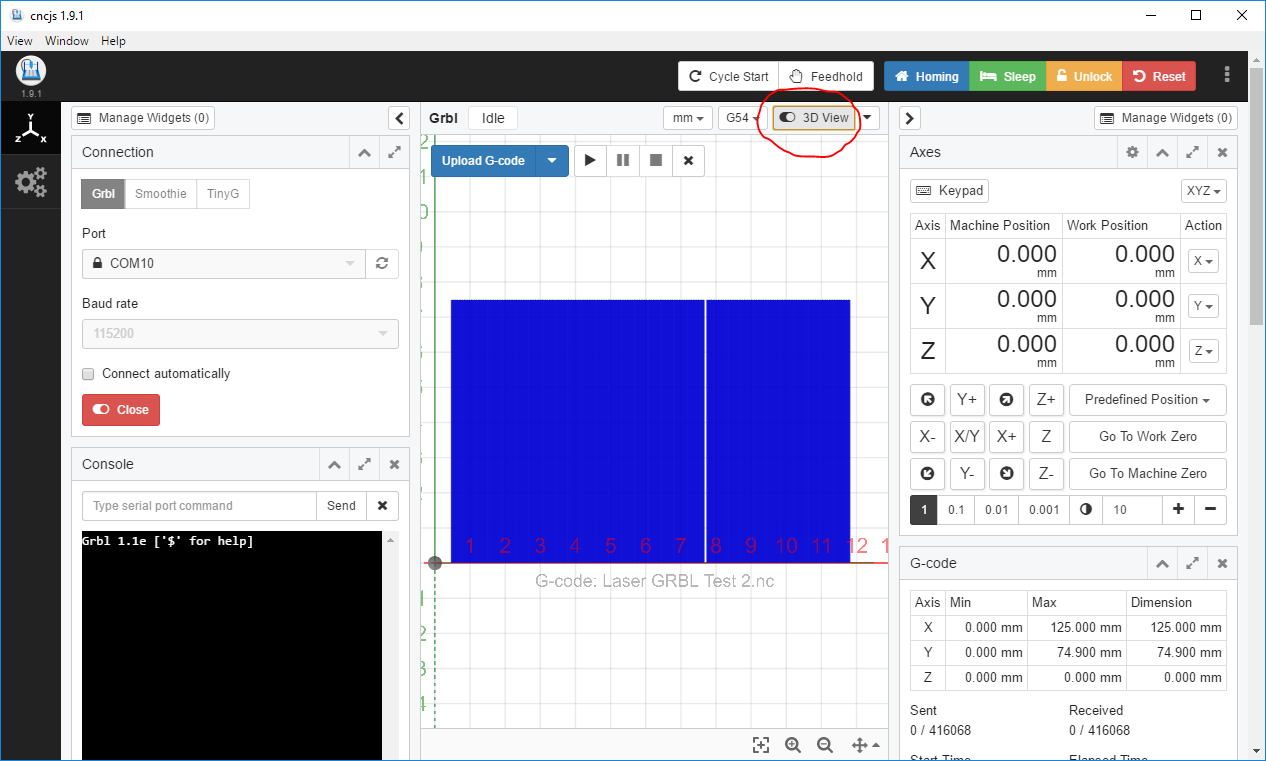Image resolution: width=1266 pixels, height=761 pixels.
Task: Refresh the serial port list
Action: (x=381, y=264)
